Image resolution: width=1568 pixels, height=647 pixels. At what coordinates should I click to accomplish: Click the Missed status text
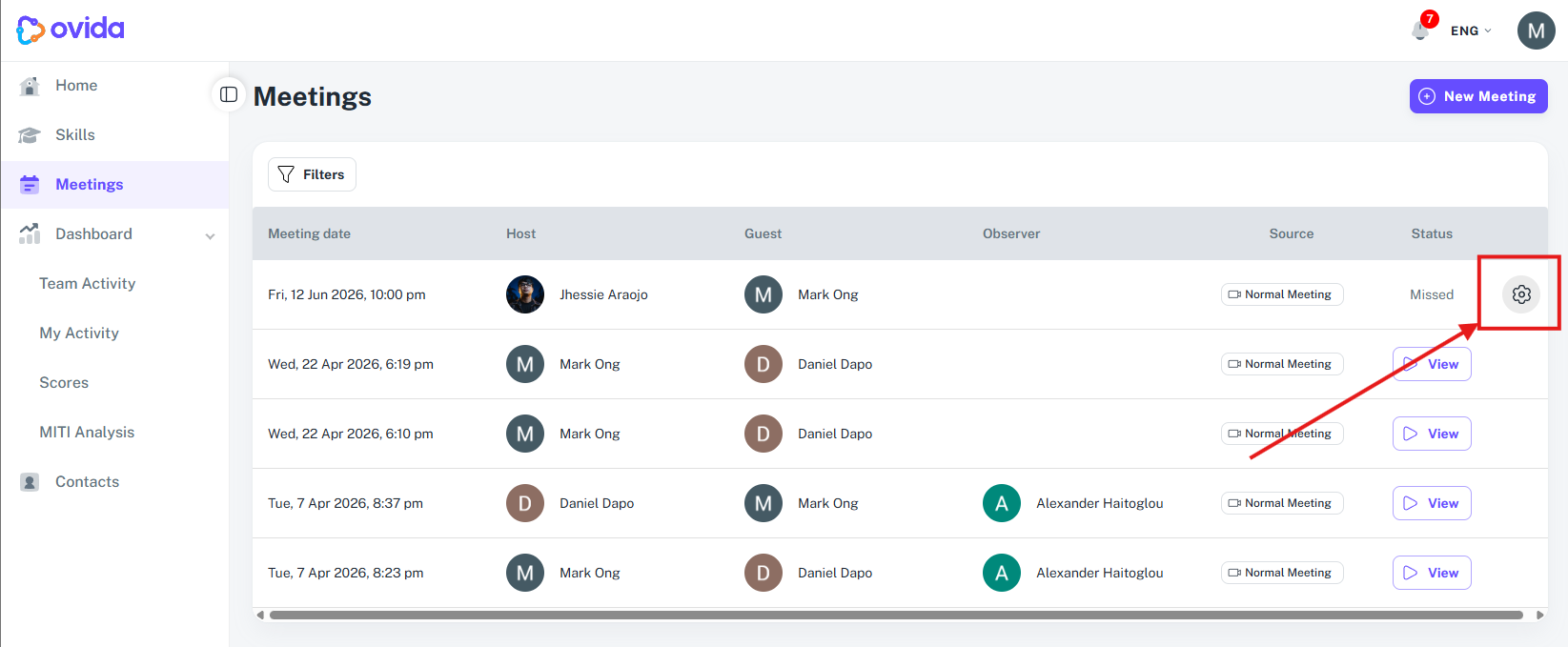[1432, 294]
